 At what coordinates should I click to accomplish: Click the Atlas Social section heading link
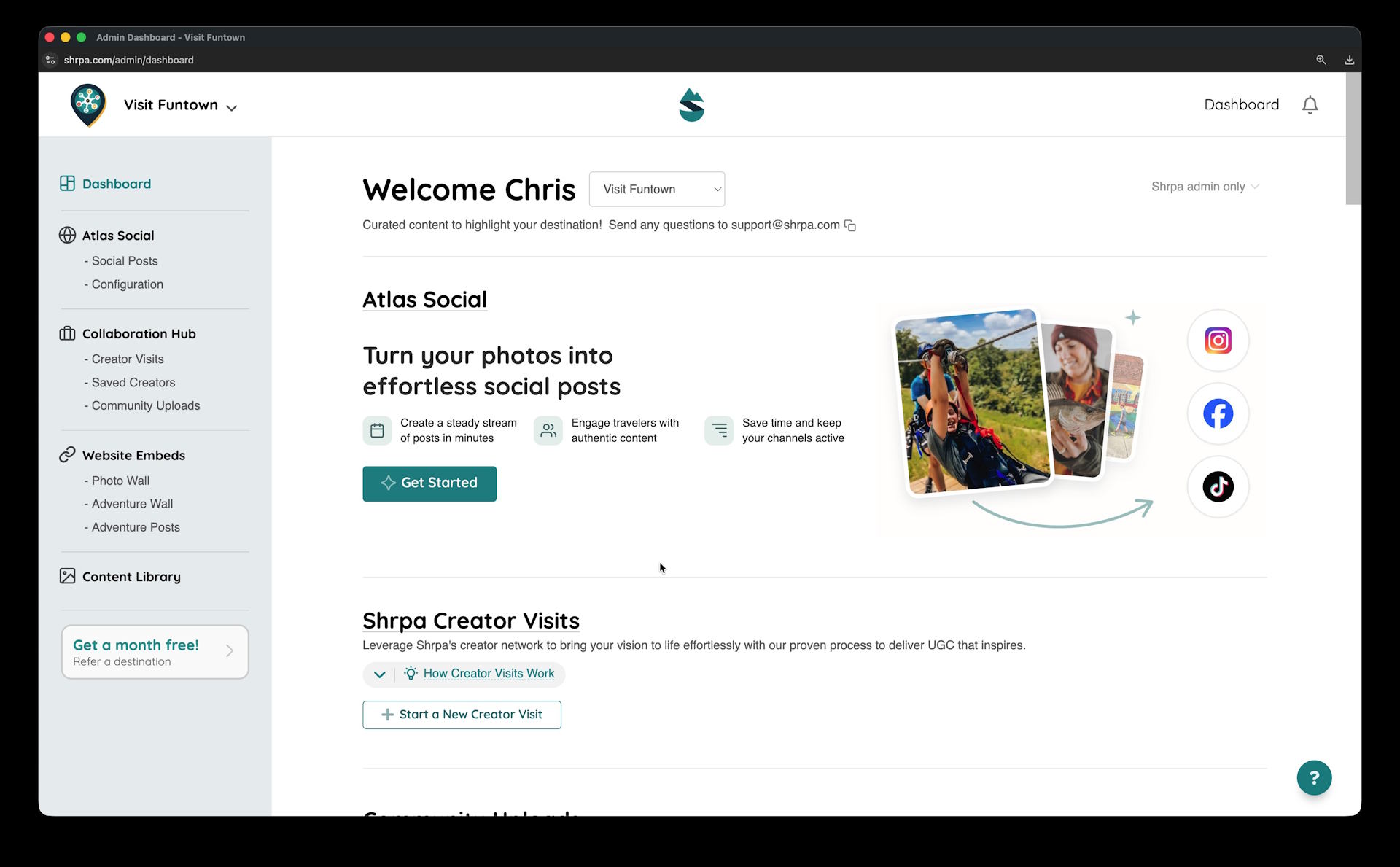[424, 300]
